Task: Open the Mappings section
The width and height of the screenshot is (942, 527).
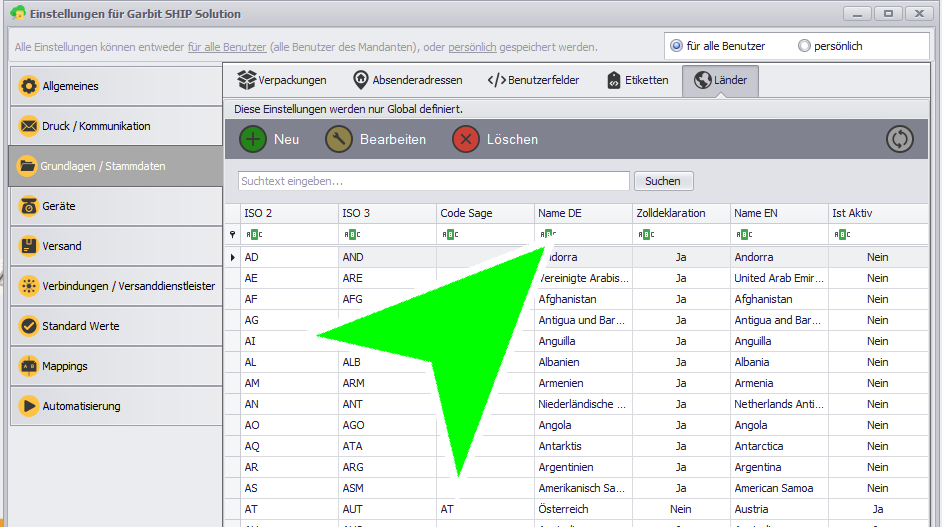Action: click(x=117, y=366)
